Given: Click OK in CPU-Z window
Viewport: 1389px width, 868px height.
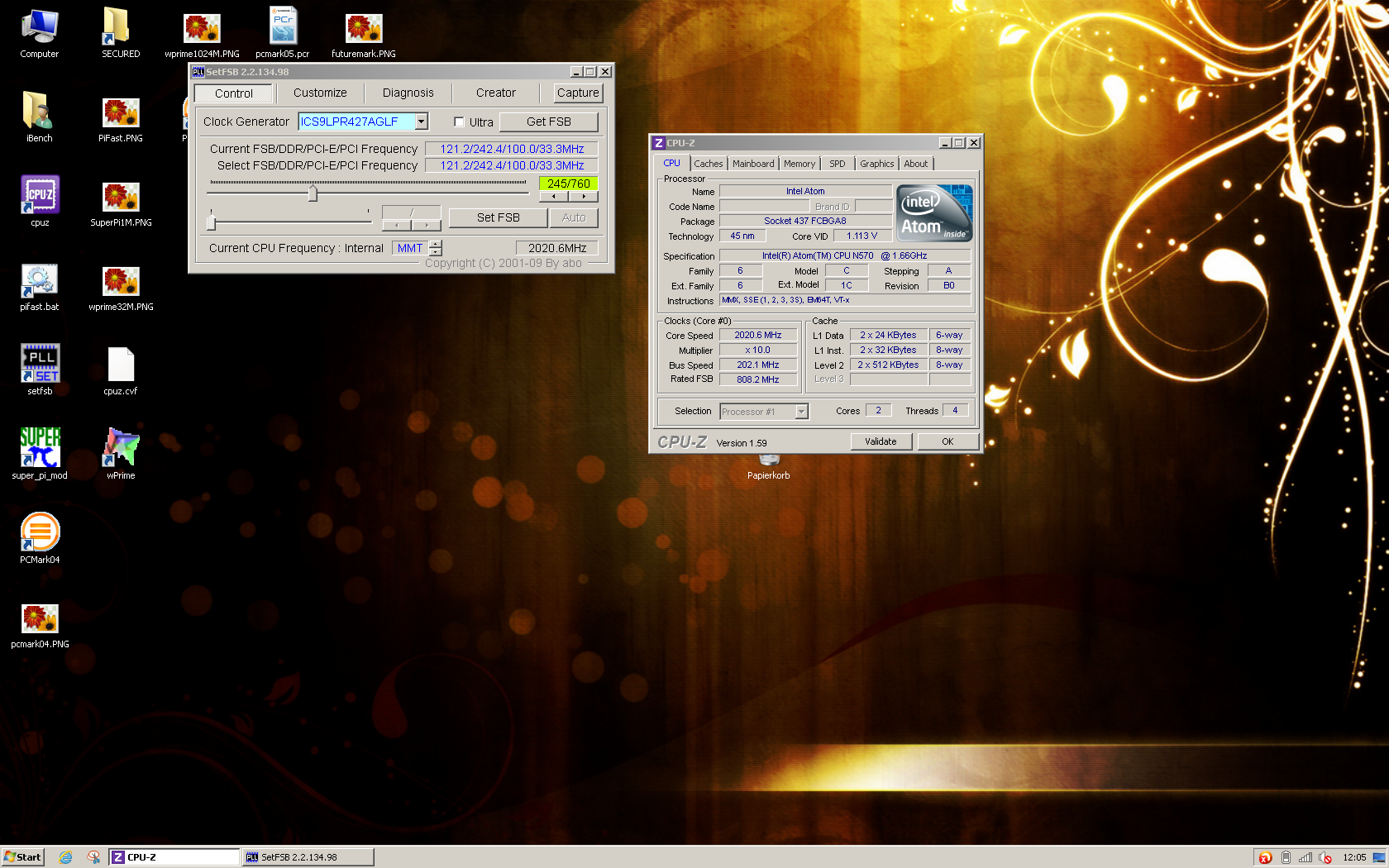Looking at the screenshot, I should (947, 441).
